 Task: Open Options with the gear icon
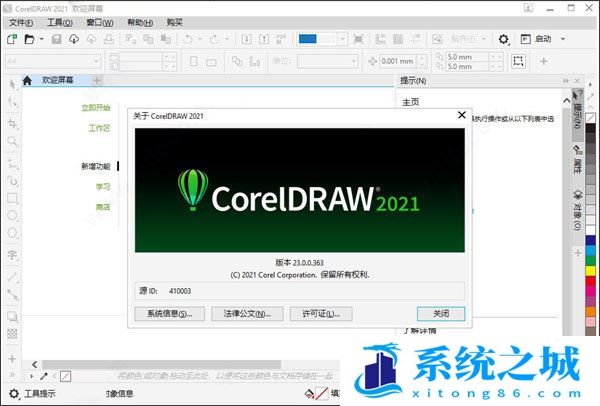click(504, 39)
